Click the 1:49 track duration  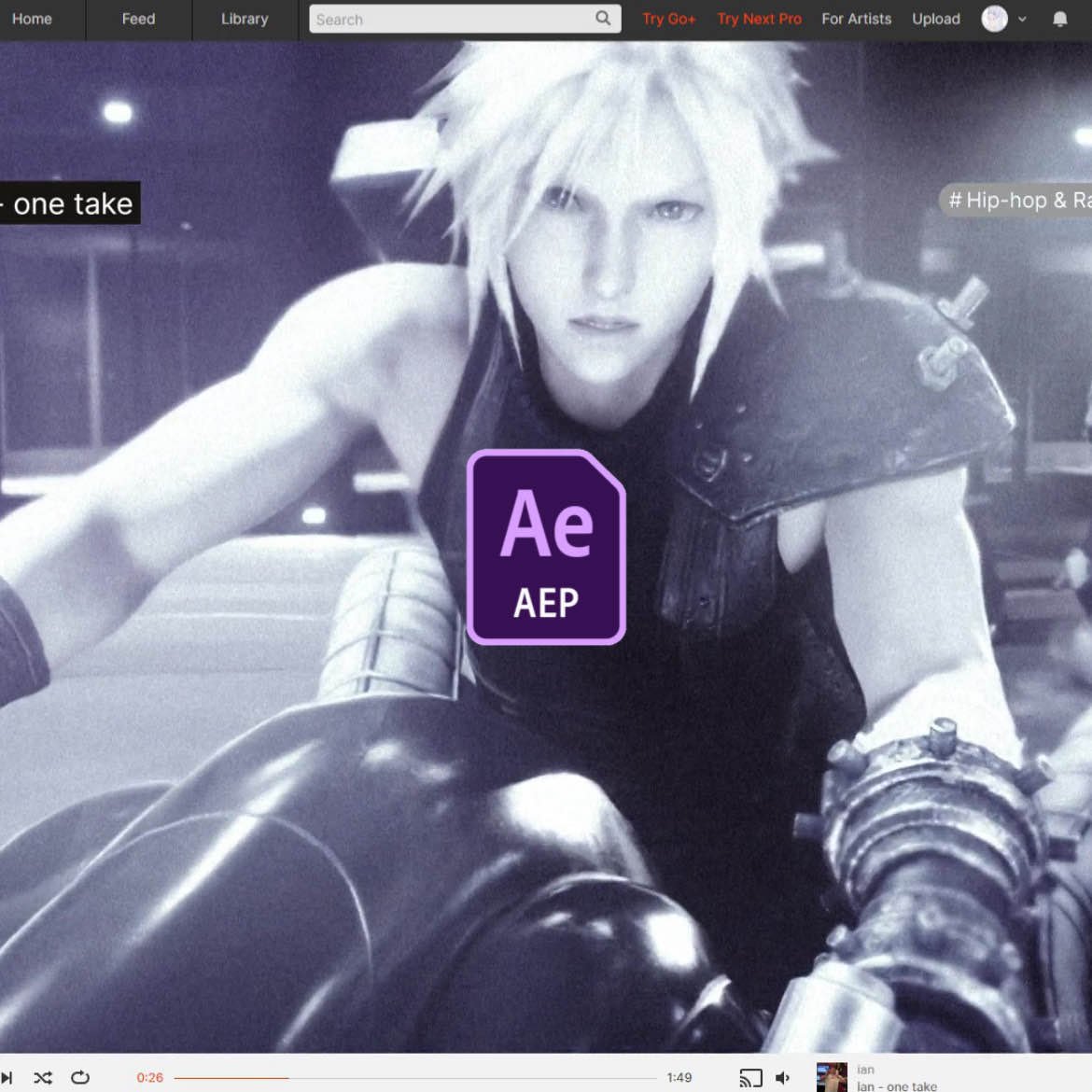point(679,1077)
